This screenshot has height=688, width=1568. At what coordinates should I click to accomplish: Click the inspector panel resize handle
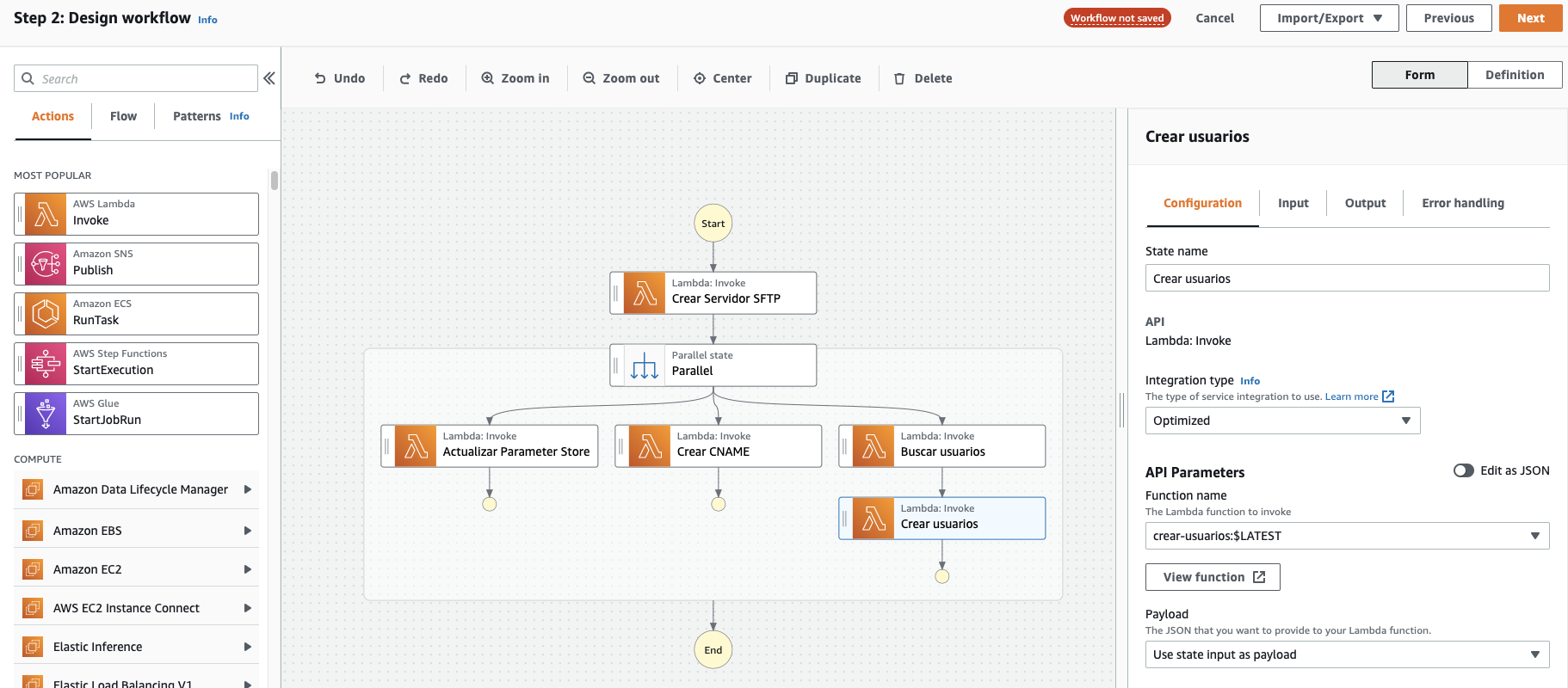tap(1121, 410)
